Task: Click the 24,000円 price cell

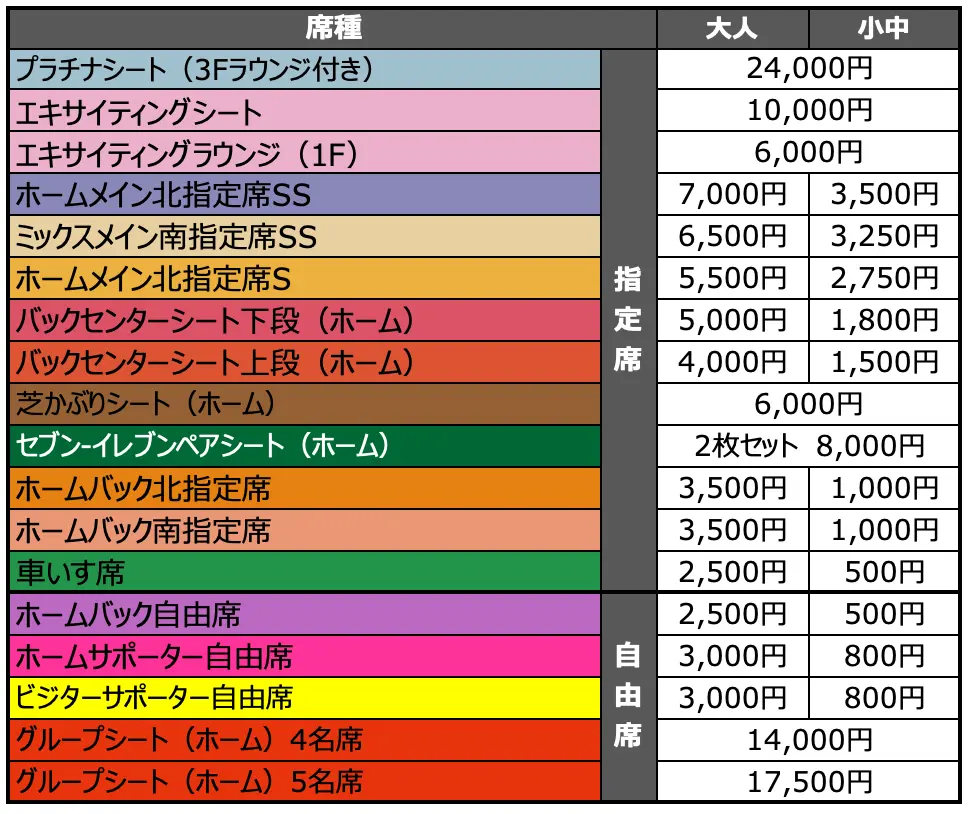Action: click(808, 69)
